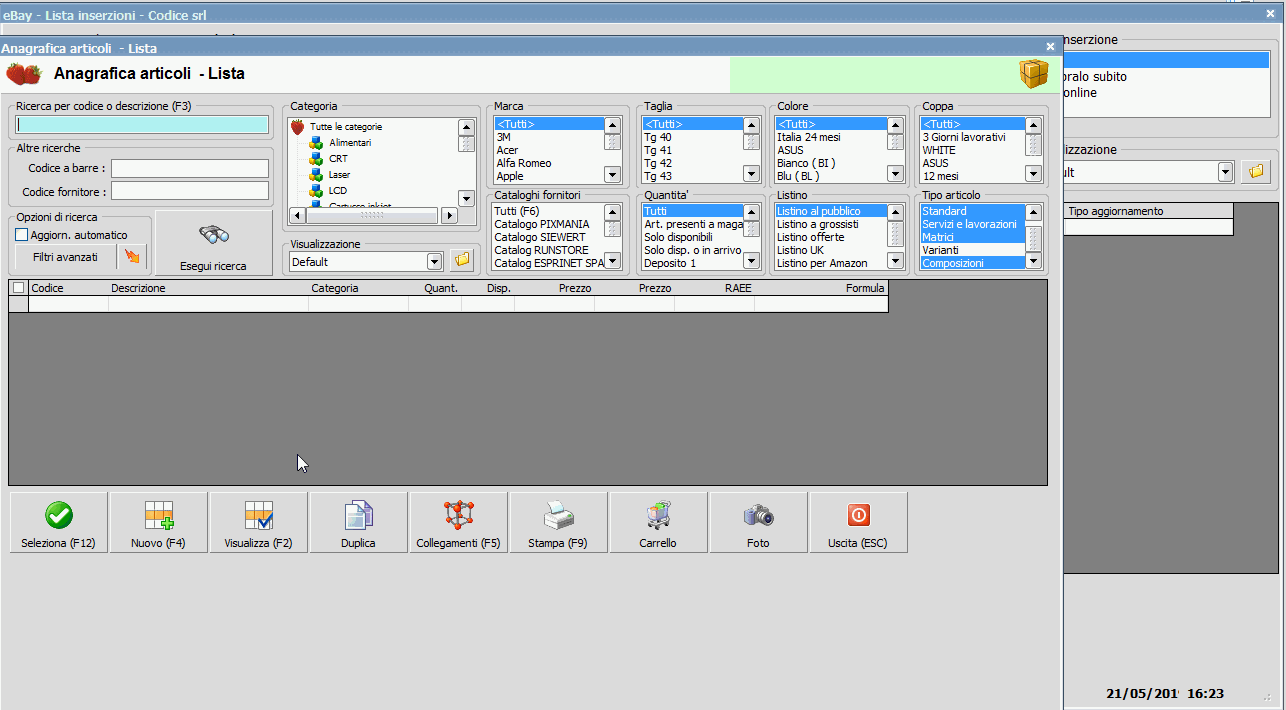This screenshot has width=1286, height=710.
Task: Run the search with Esegui ricerca binoculars
Action: coord(214,243)
